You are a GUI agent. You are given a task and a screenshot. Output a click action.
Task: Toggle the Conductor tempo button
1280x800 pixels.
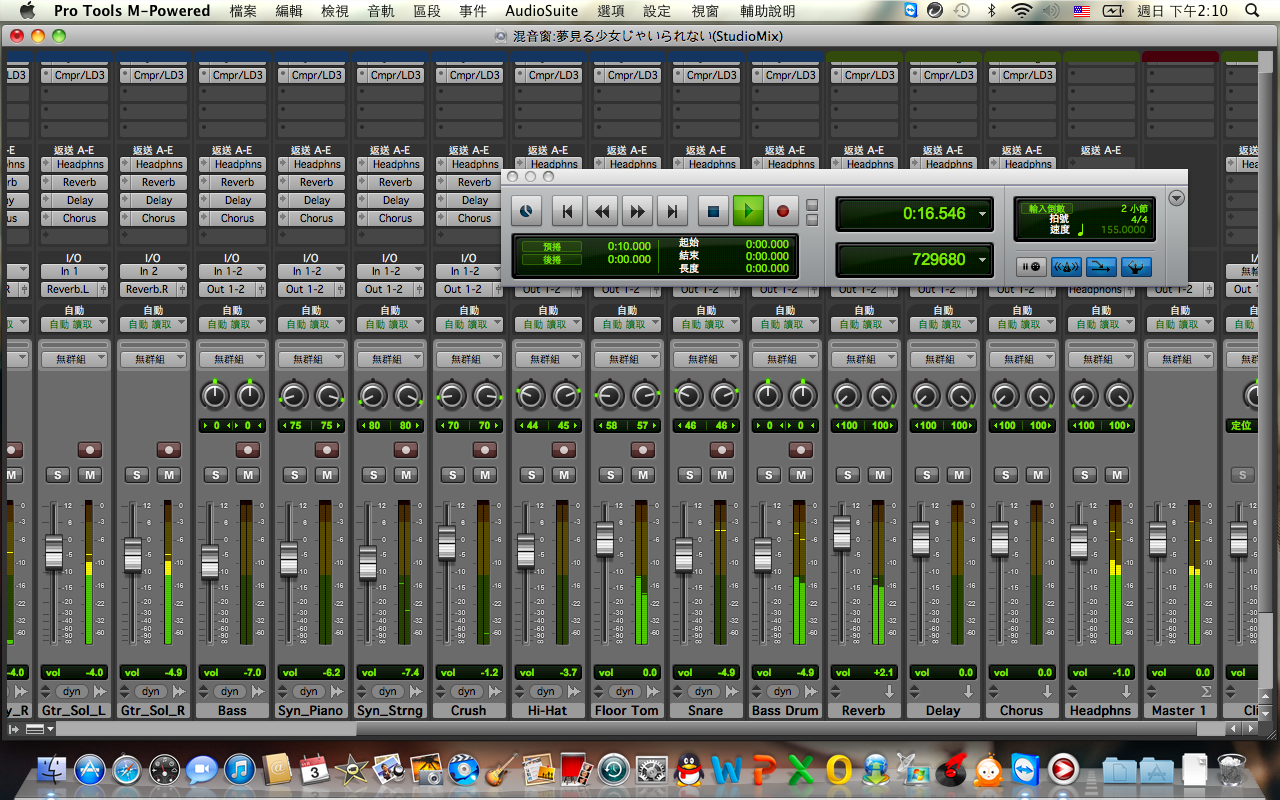pyautogui.click(x=1135, y=267)
